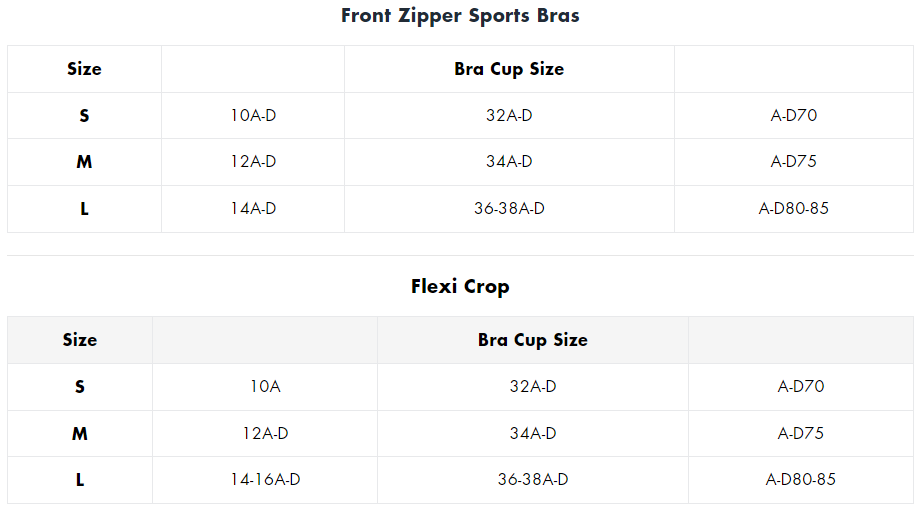Viewport: 924px width, 509px height.
Task: Click the 10A-D cell
Action: coord(253,115)
